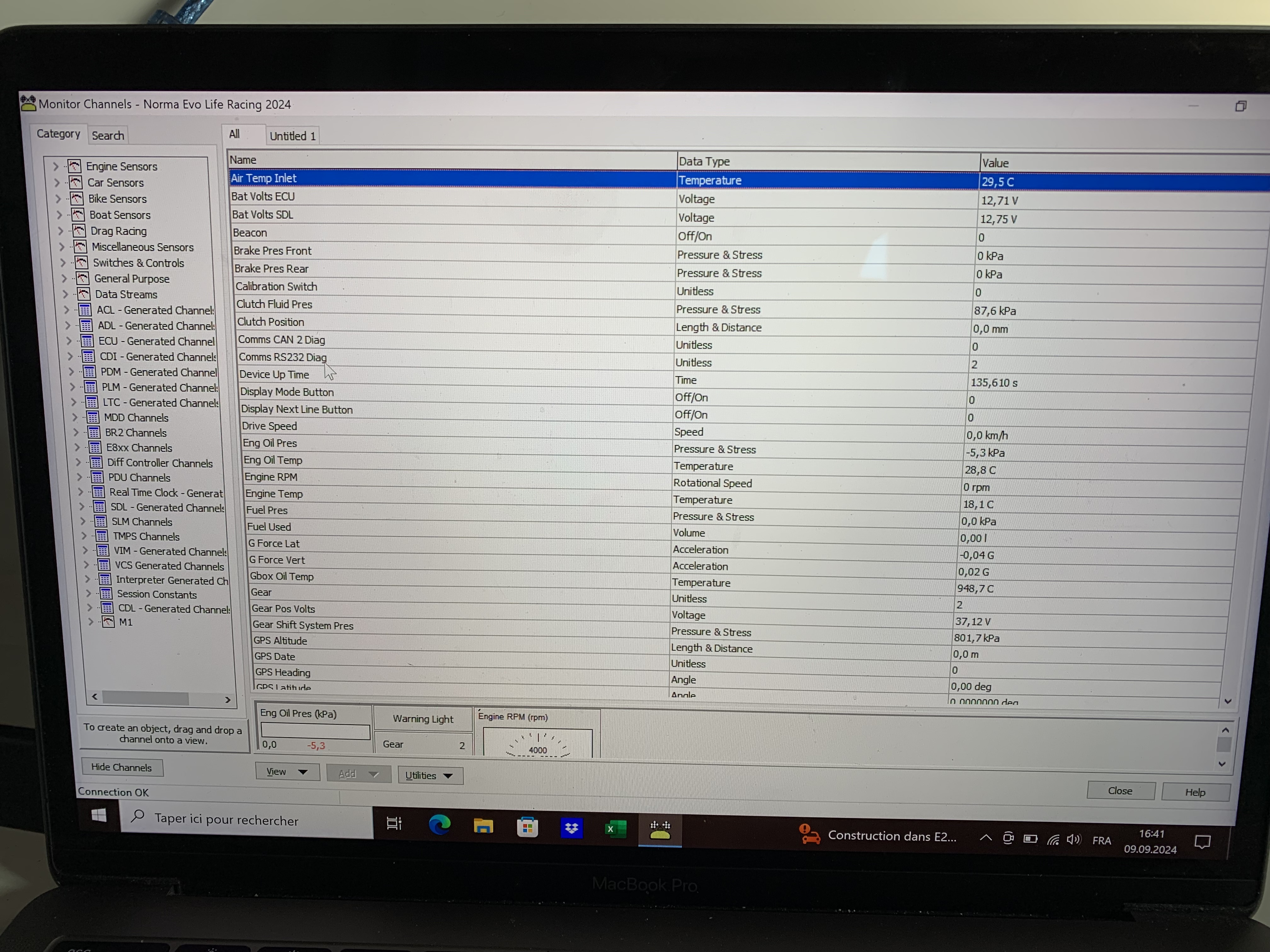
Task: Expand the ADL Generated Channels node
Action: pyautogui.click(x=67, y=326)
